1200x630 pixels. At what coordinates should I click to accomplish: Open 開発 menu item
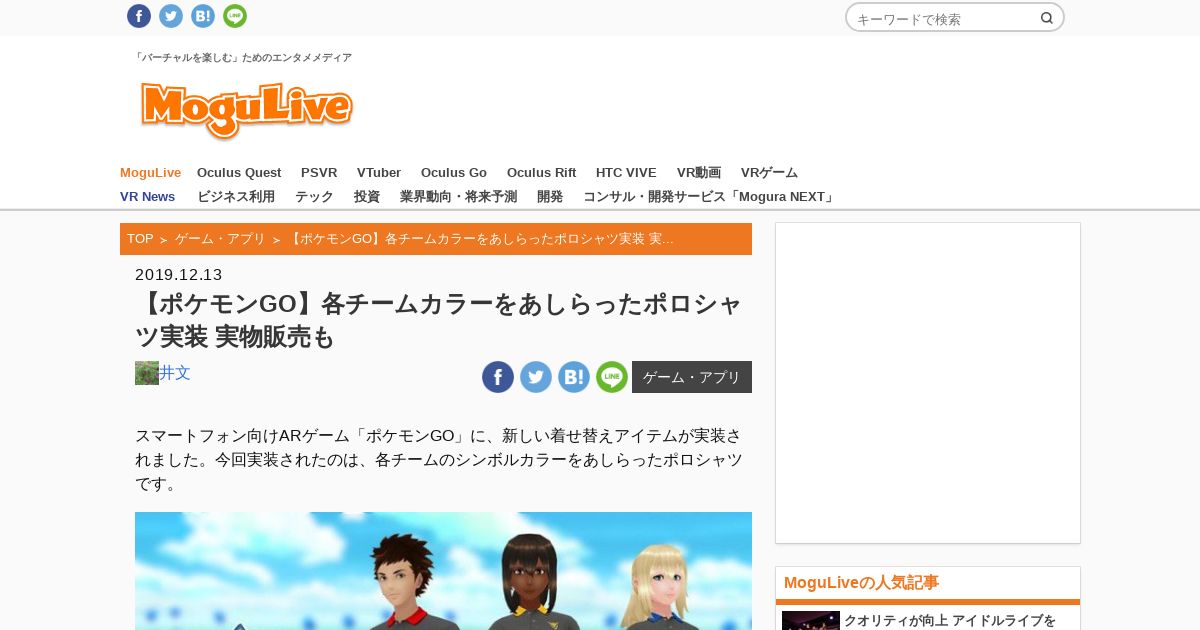550,197
